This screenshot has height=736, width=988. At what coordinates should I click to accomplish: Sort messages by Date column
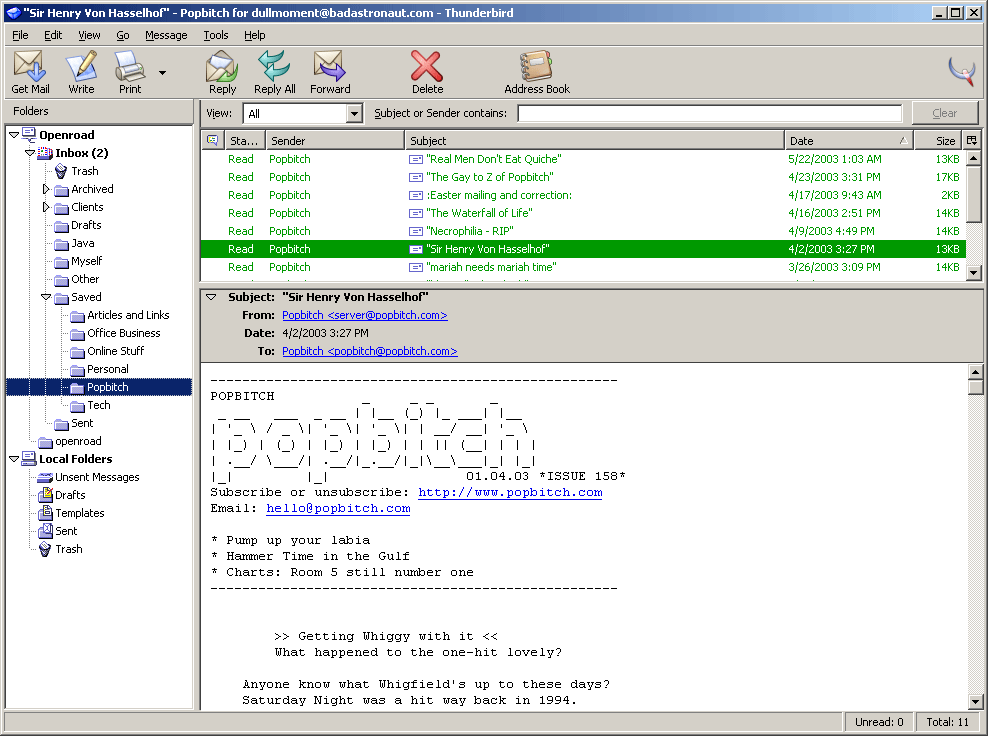coord(849,141)
